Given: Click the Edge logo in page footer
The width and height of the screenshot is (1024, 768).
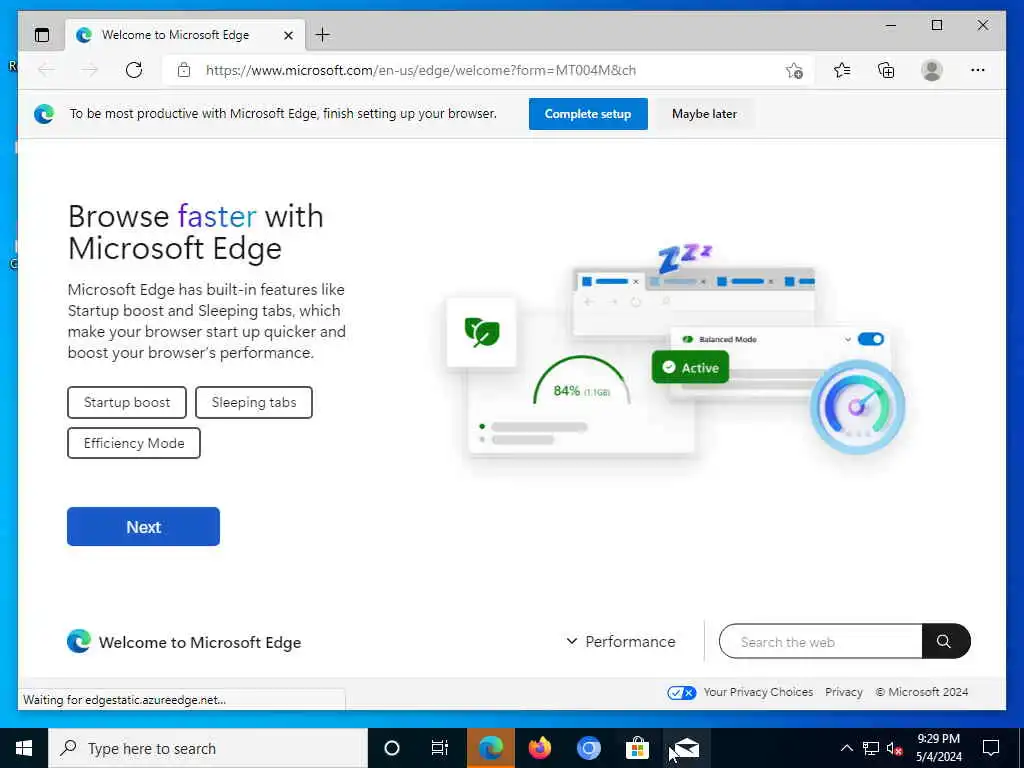Looking at the screenshot, I should tap(79, 641).
